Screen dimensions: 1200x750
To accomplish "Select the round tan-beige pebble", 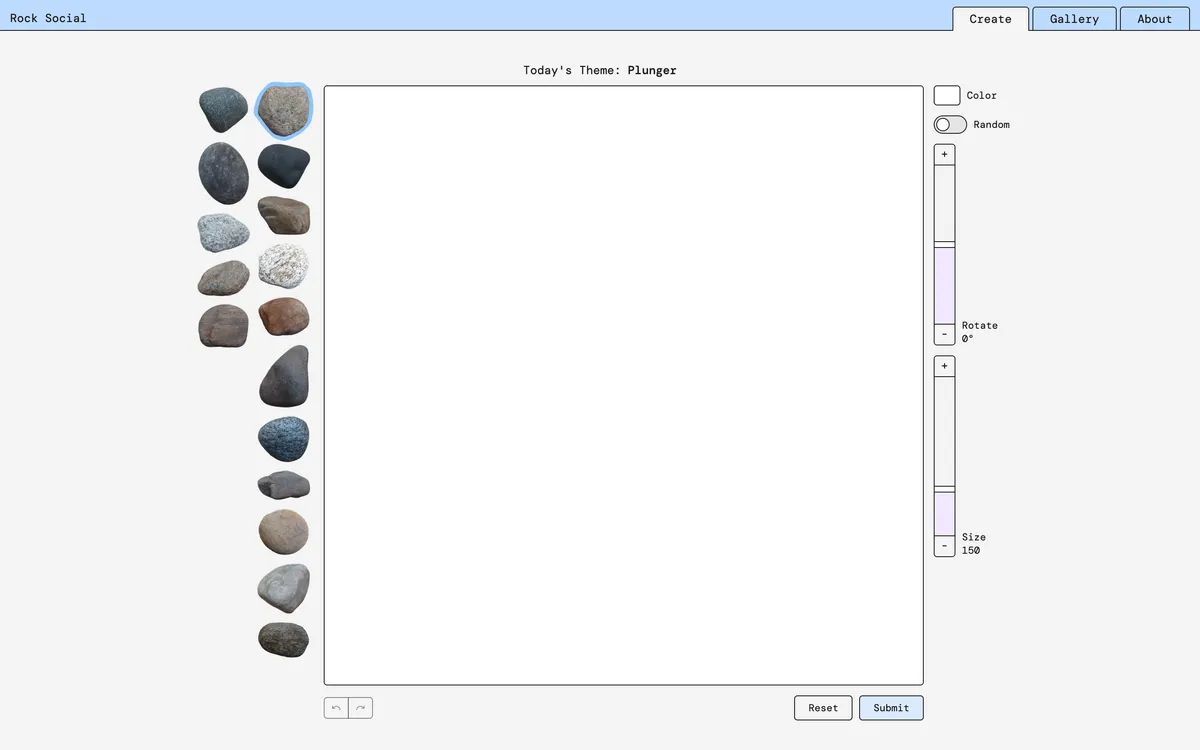I will [284, 532].
